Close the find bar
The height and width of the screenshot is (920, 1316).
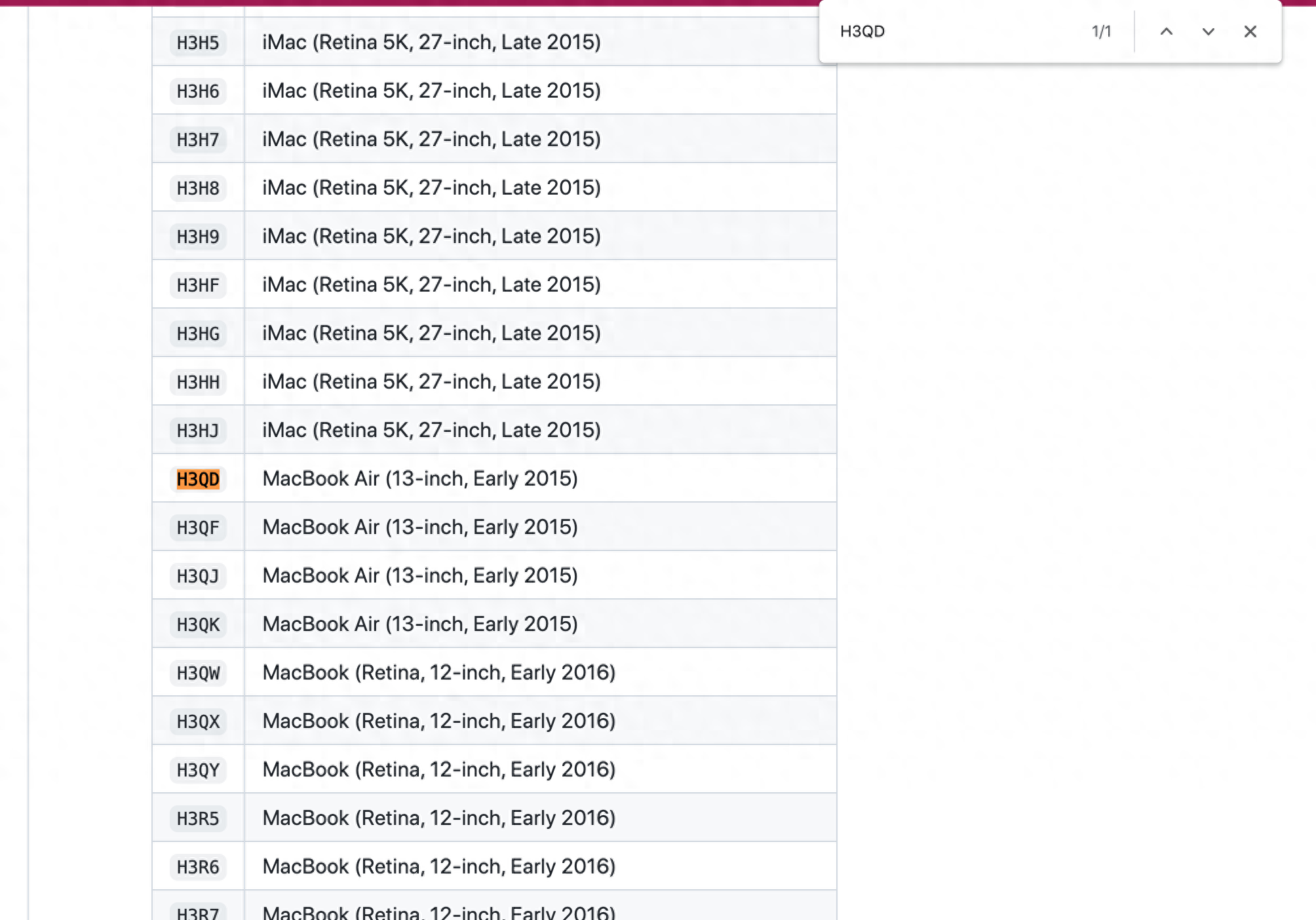(1250, 31)
